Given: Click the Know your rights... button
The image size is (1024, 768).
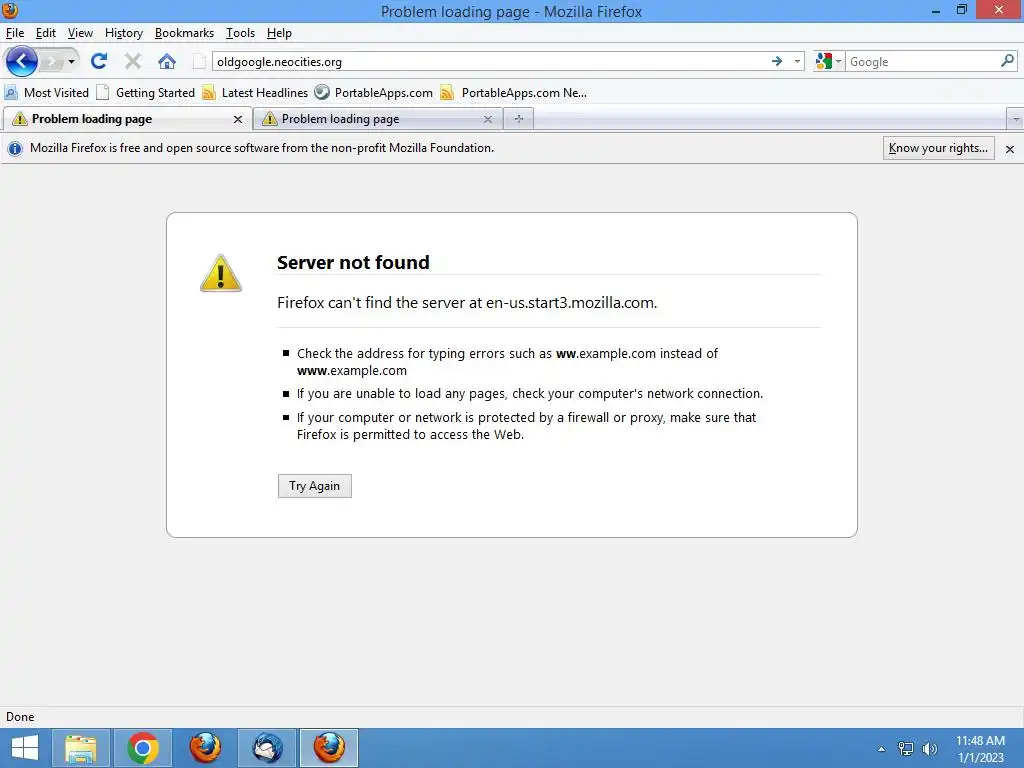Looking at the screenshot, I should (938, 148).
